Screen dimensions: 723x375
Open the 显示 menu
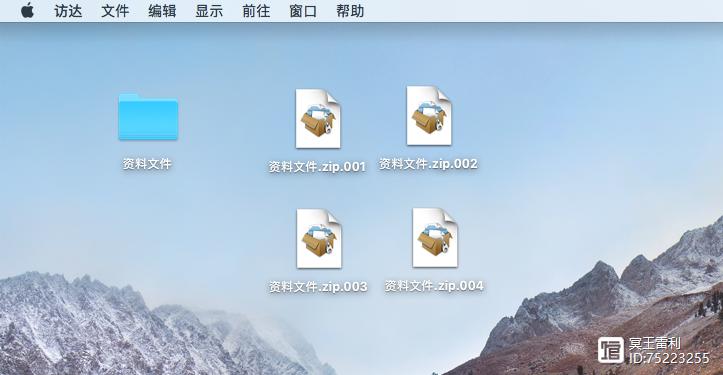(209, 11)
